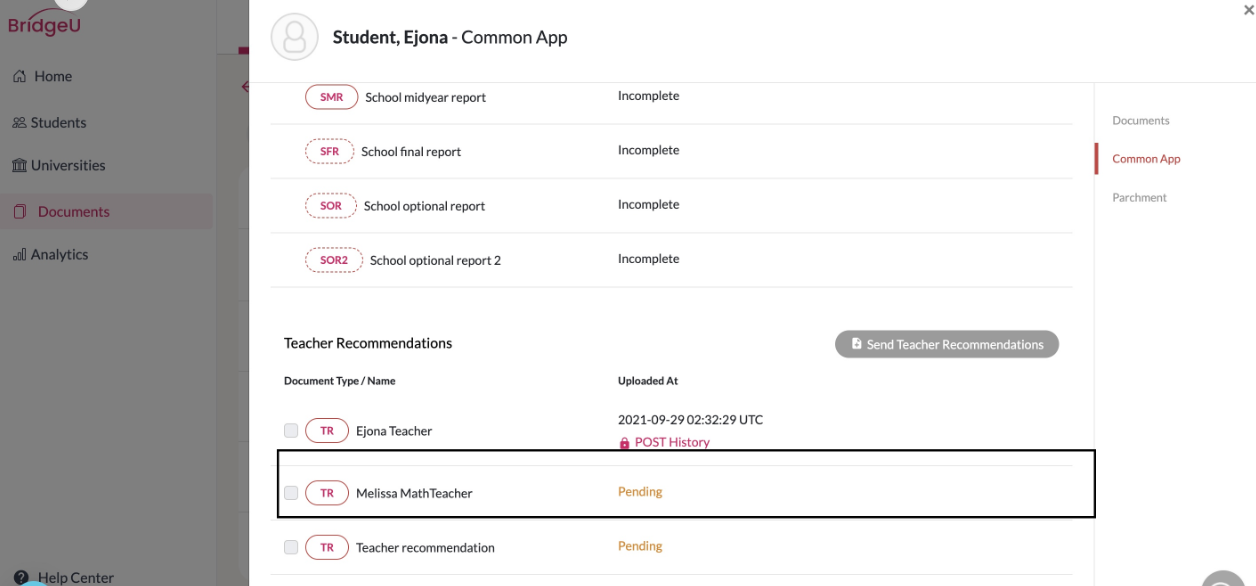Jump to the Documents section tab
1256x586 pixels.
[1140, 120]
